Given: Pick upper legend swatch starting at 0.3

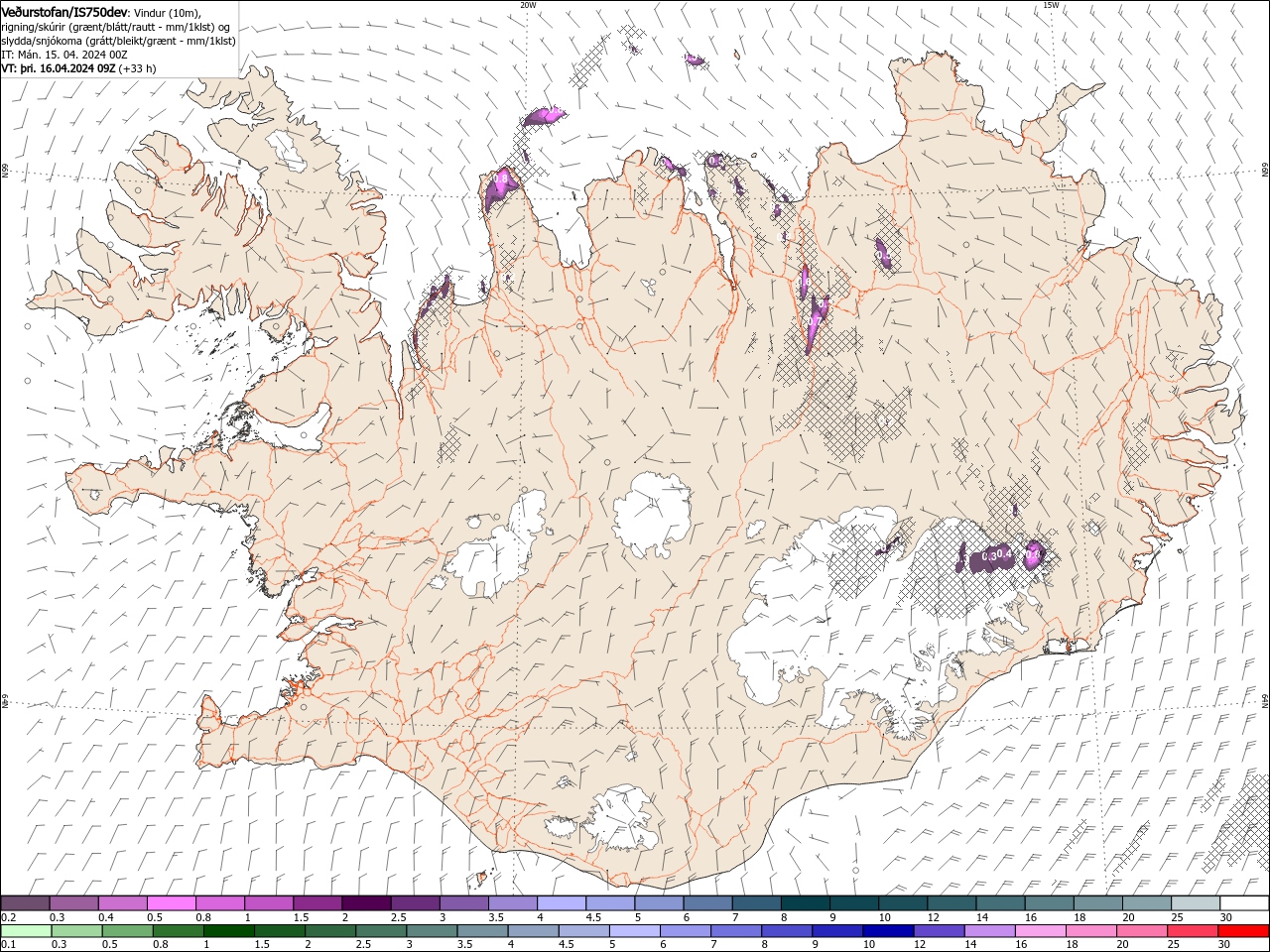Looking at the screenshot, I should coord(74,903).
